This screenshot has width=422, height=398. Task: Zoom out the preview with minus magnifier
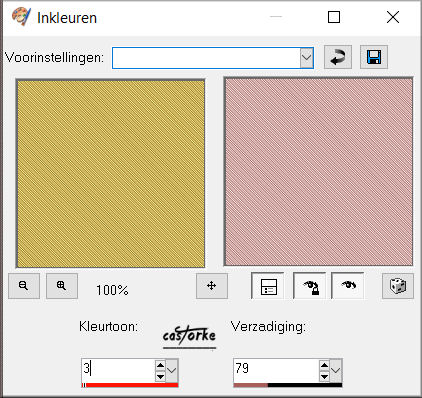point(24,286)
